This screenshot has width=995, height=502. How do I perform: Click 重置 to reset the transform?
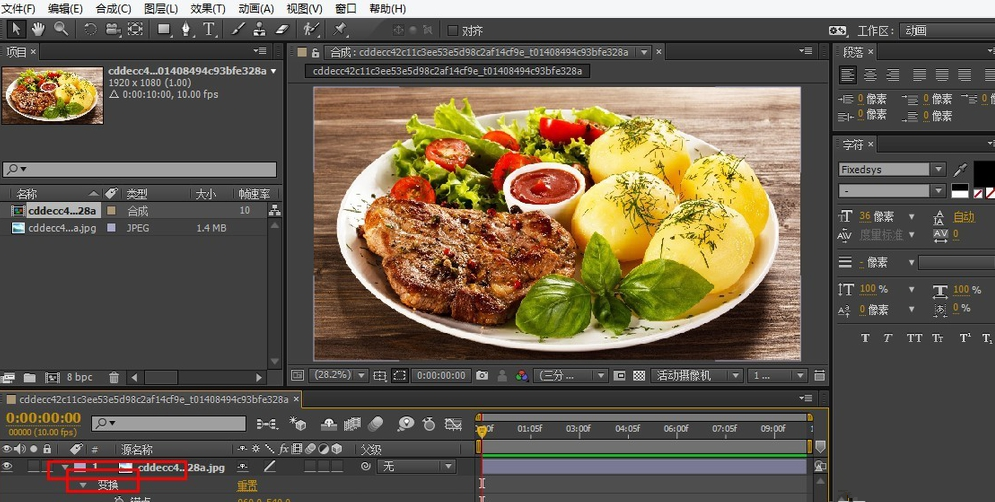pyautogui.click(x=247, y=485)
